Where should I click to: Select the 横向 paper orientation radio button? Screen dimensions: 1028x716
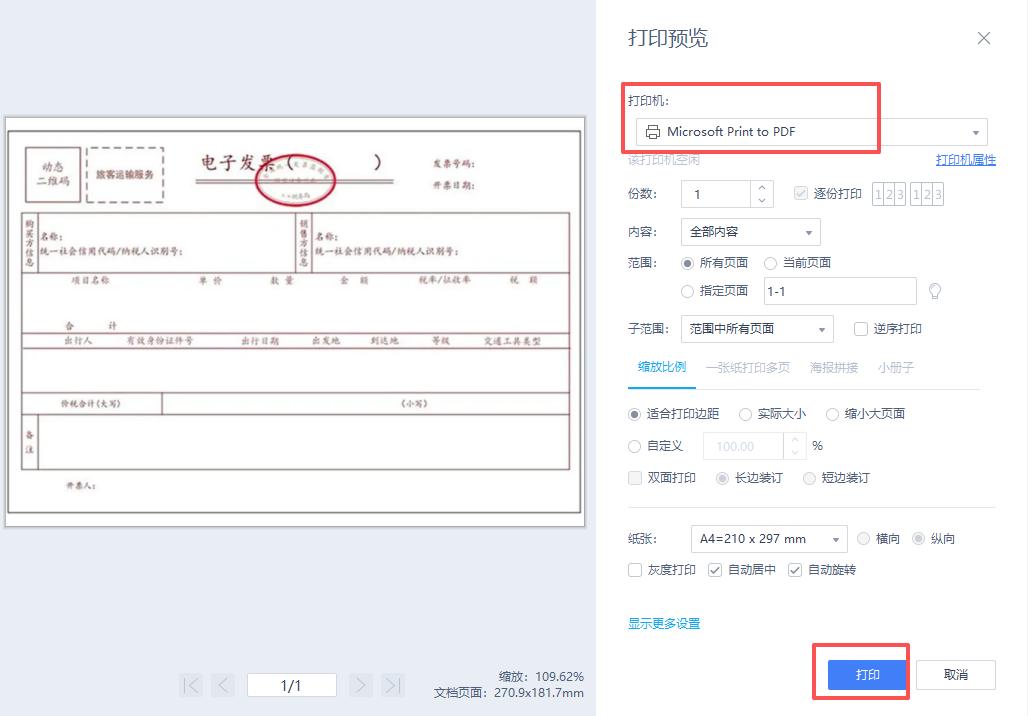(864, 538)
